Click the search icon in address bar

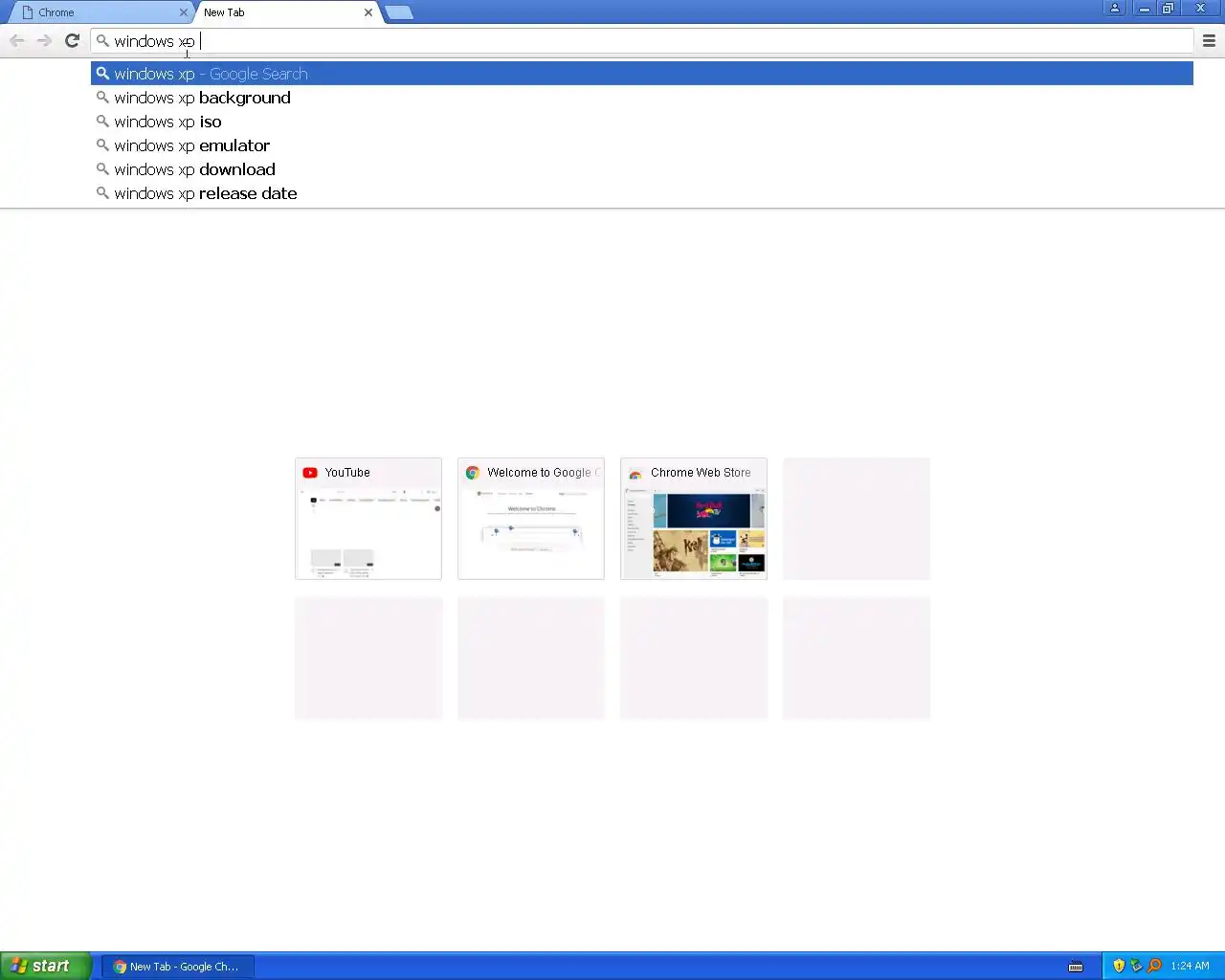[102, 41]
